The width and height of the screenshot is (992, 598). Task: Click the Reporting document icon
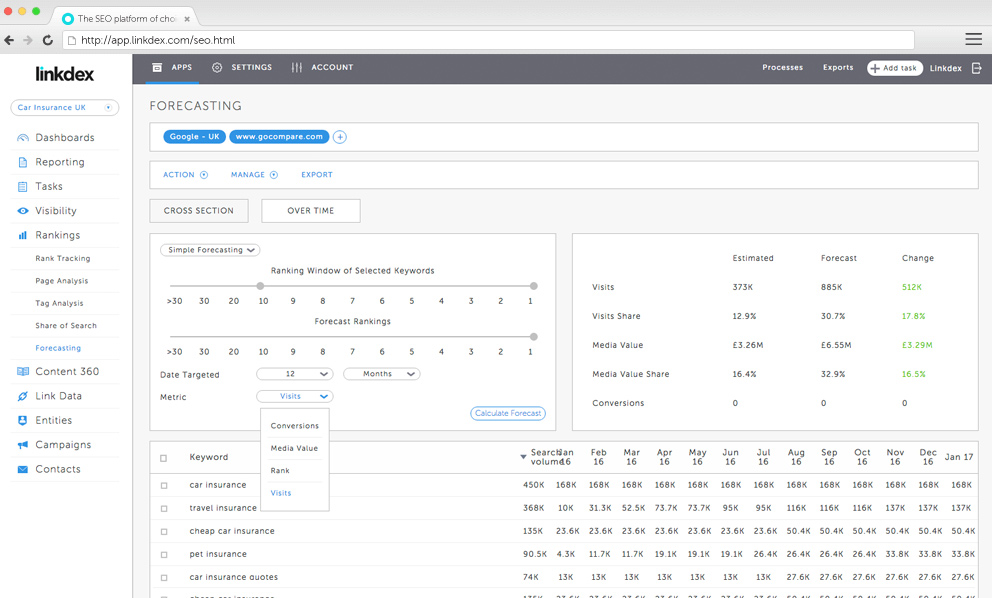pyautogui.click(x=23, y=162)
